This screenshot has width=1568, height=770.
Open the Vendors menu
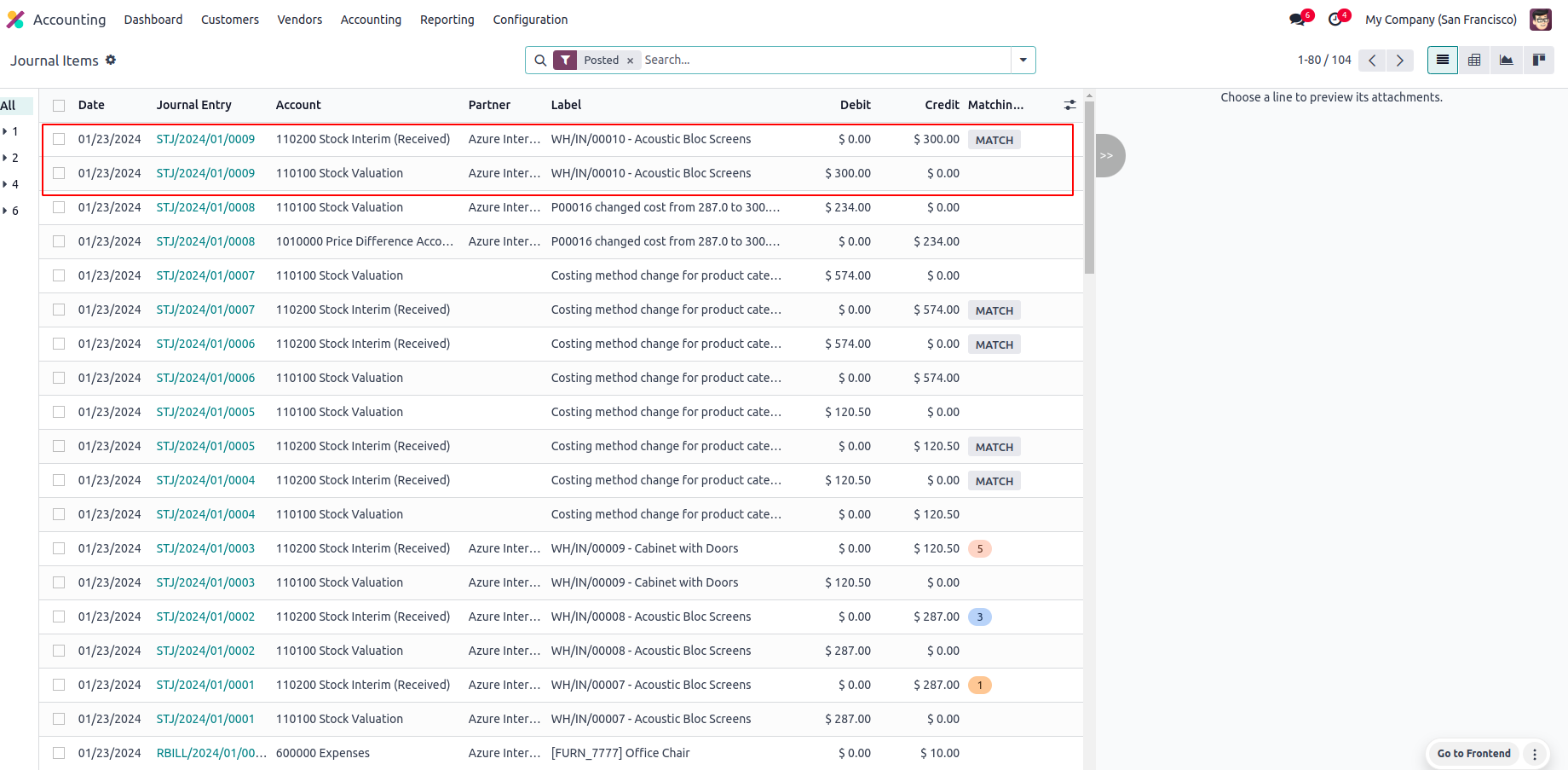coord(299,20)
